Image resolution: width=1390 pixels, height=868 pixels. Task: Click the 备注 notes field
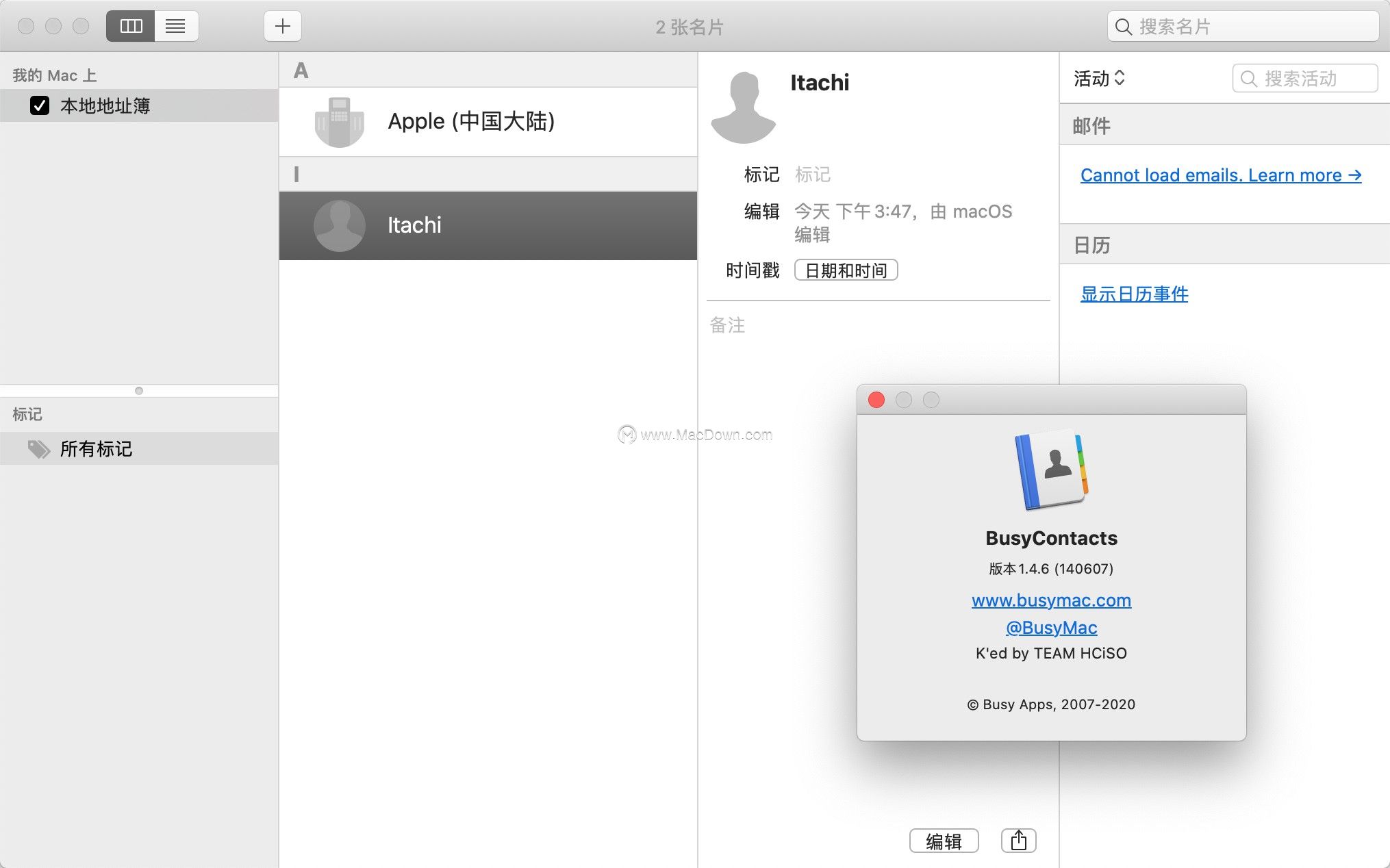727,325
